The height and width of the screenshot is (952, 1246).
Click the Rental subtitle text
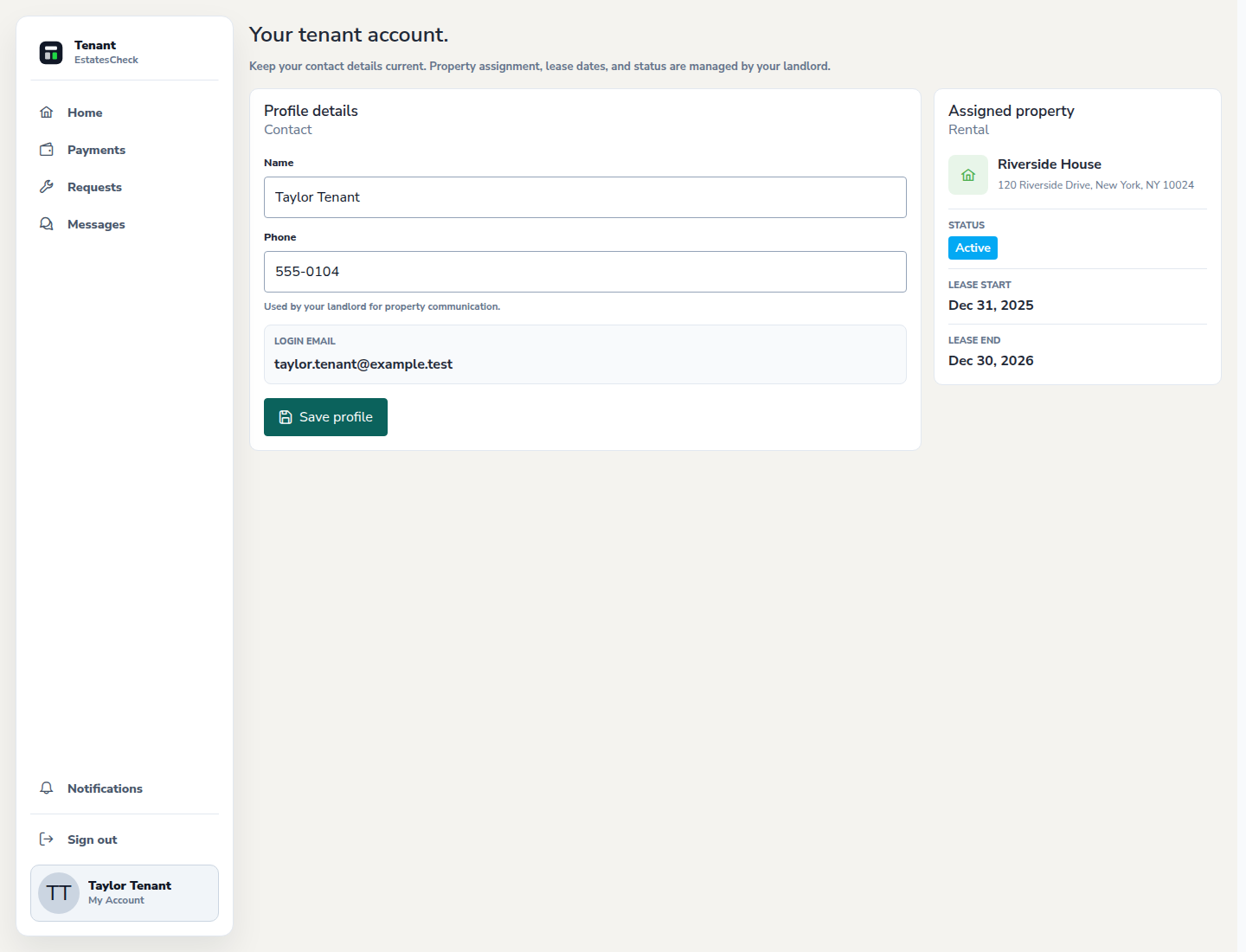coord(968,130)
